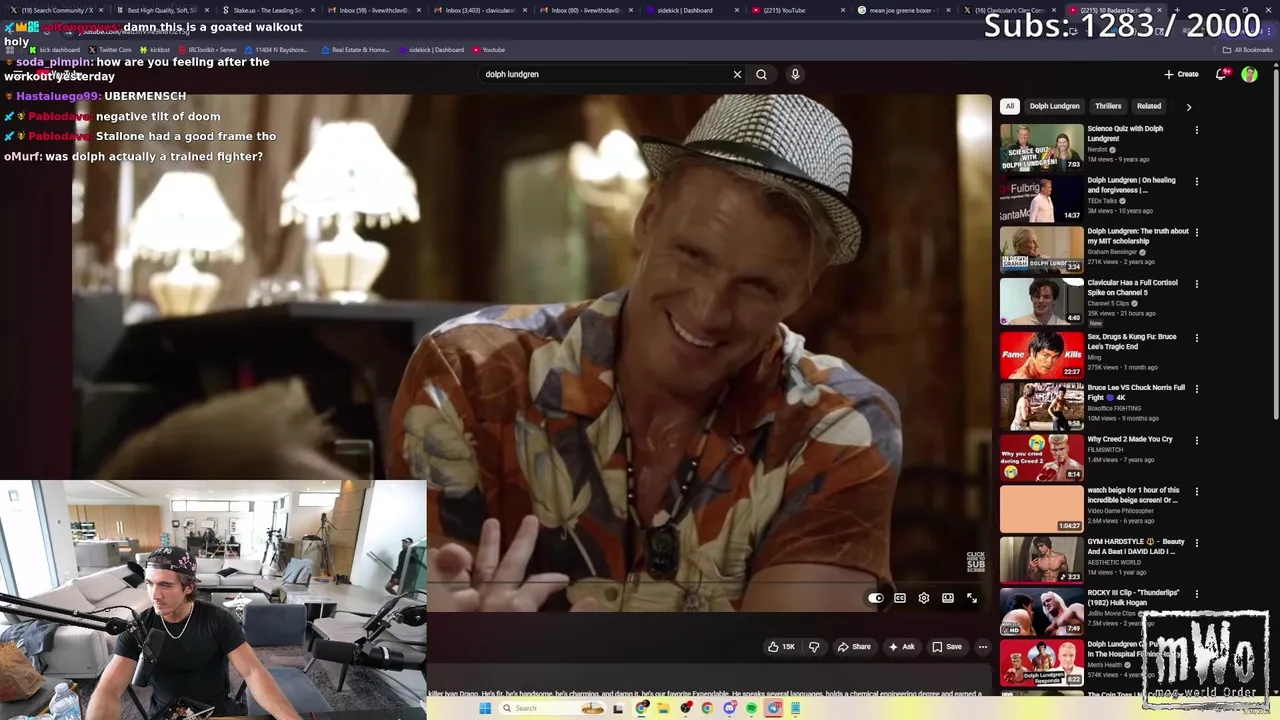Open 'Dolph Lundgren: The truth about my MIT scholarship' title
Viewport: 1280px width, 720px height.
(x=1138, y=236)
